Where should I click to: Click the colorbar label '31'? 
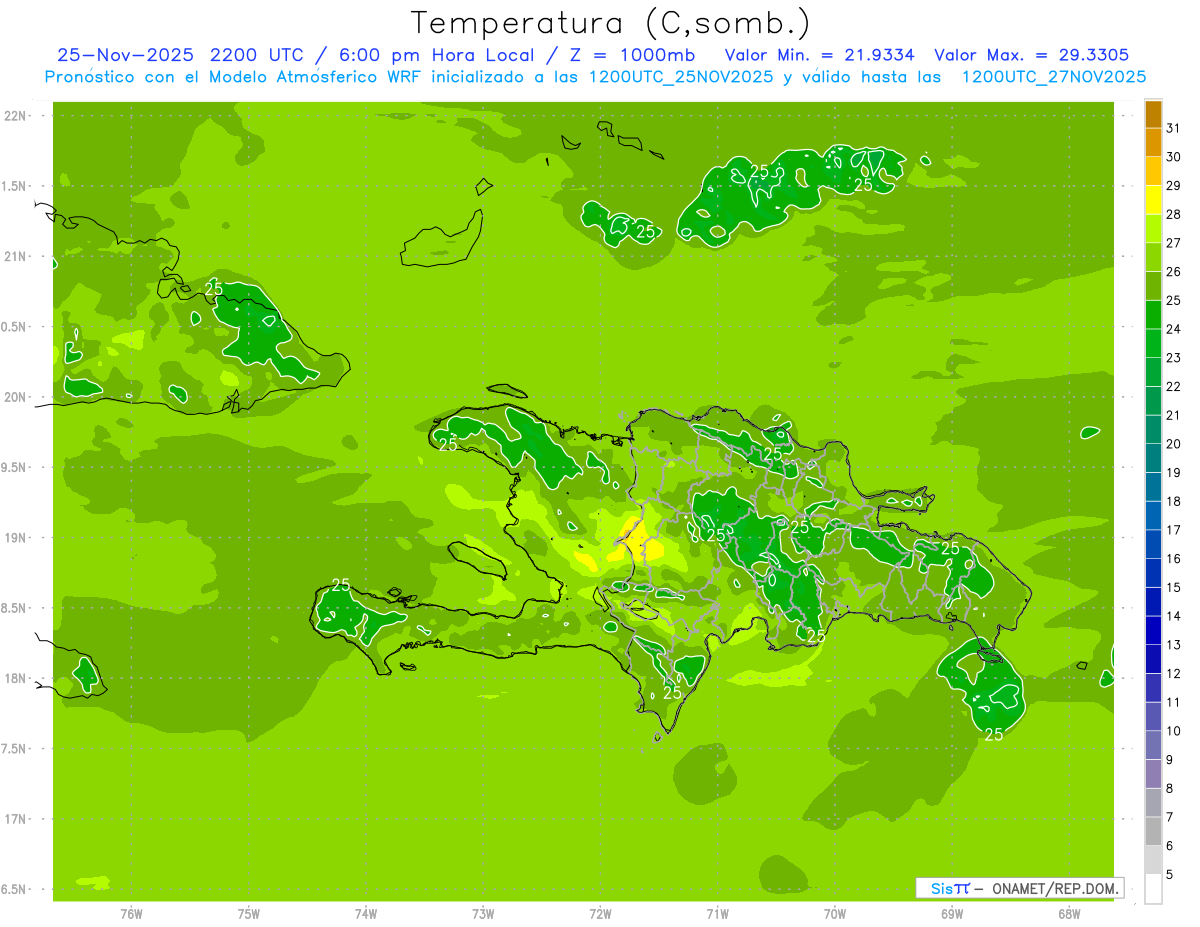click(x=1174, y=128)
